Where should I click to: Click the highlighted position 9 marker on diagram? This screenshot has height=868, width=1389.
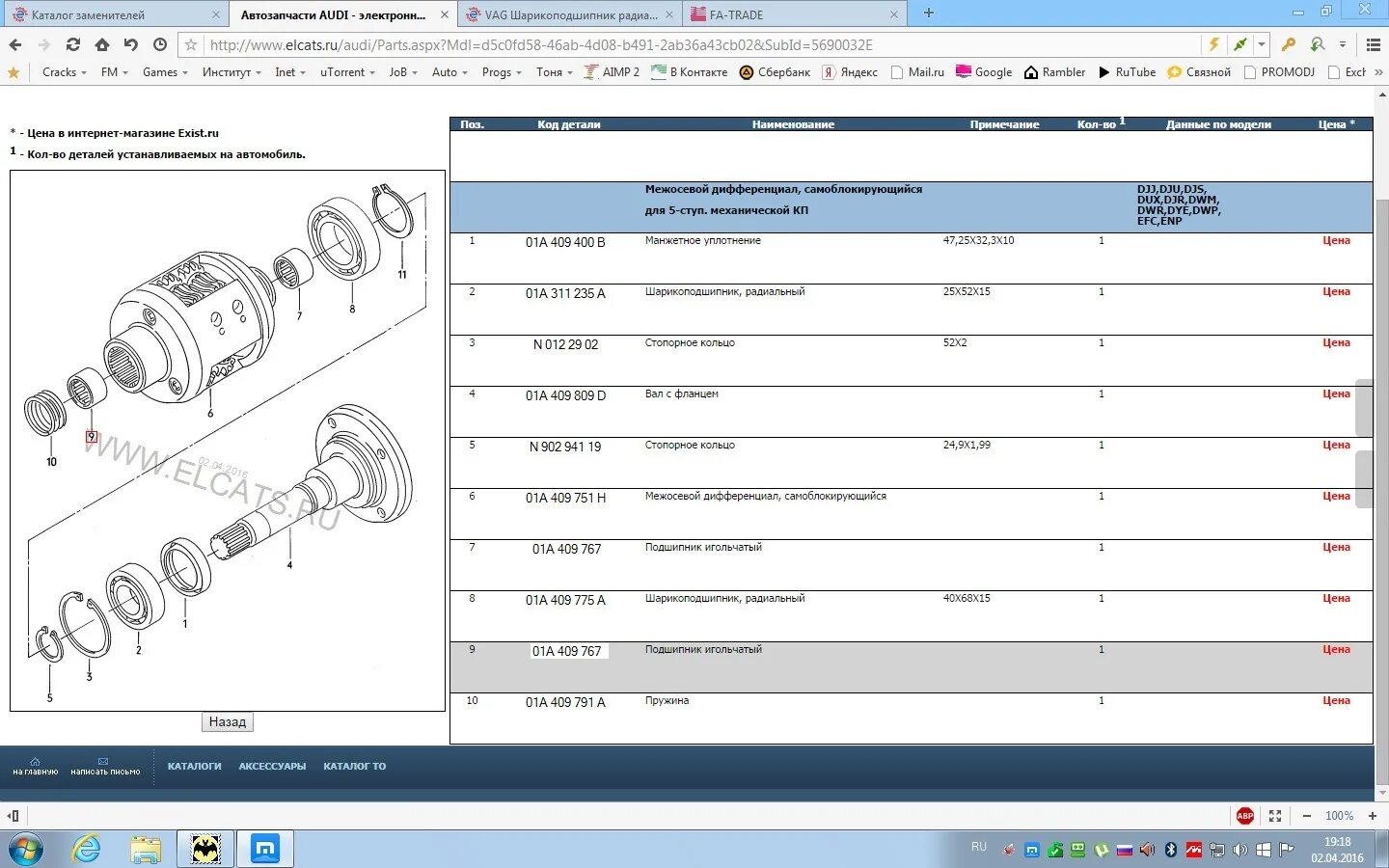tap(92, 437)
